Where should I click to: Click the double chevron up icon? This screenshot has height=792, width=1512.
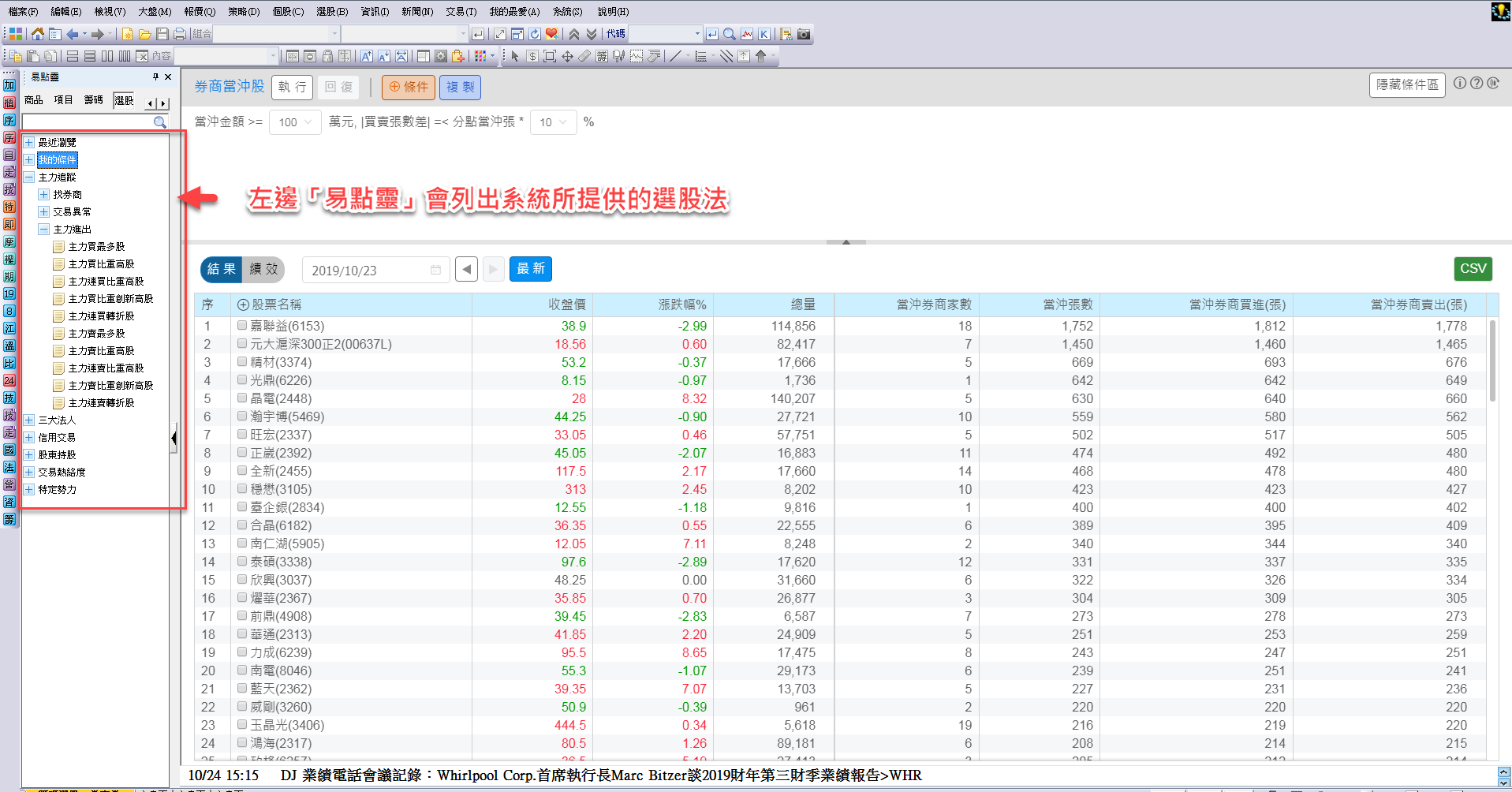pos(574,34)
